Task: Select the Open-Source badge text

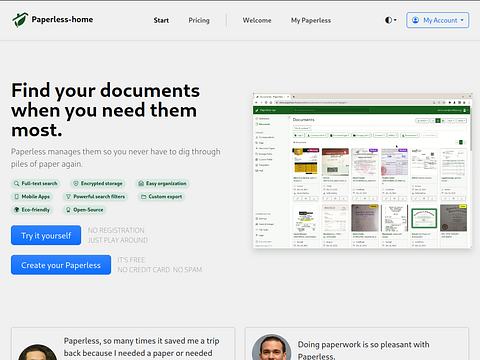Action: coord(88,210)
